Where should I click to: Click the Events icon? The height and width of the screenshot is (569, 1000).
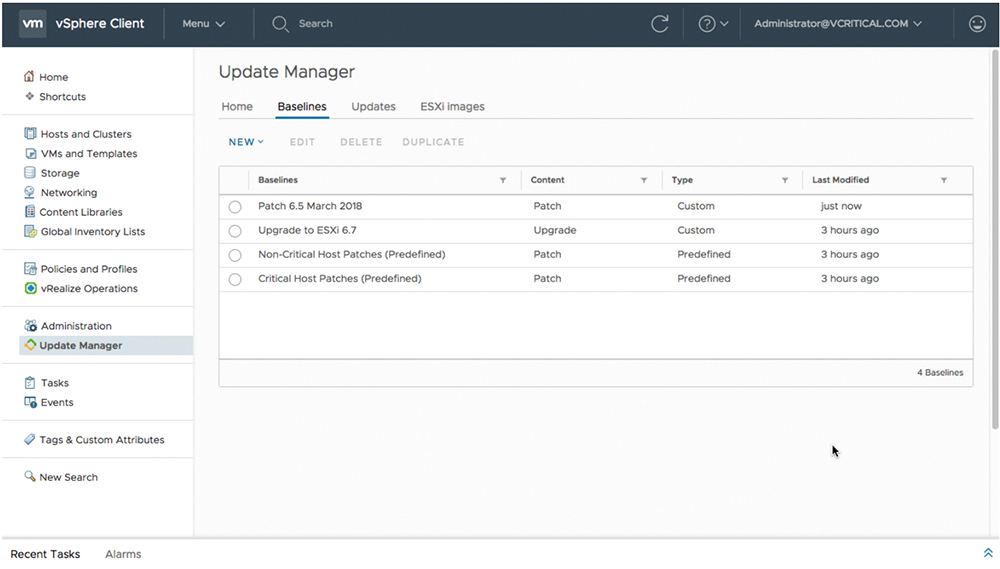[x=30, y=402]
